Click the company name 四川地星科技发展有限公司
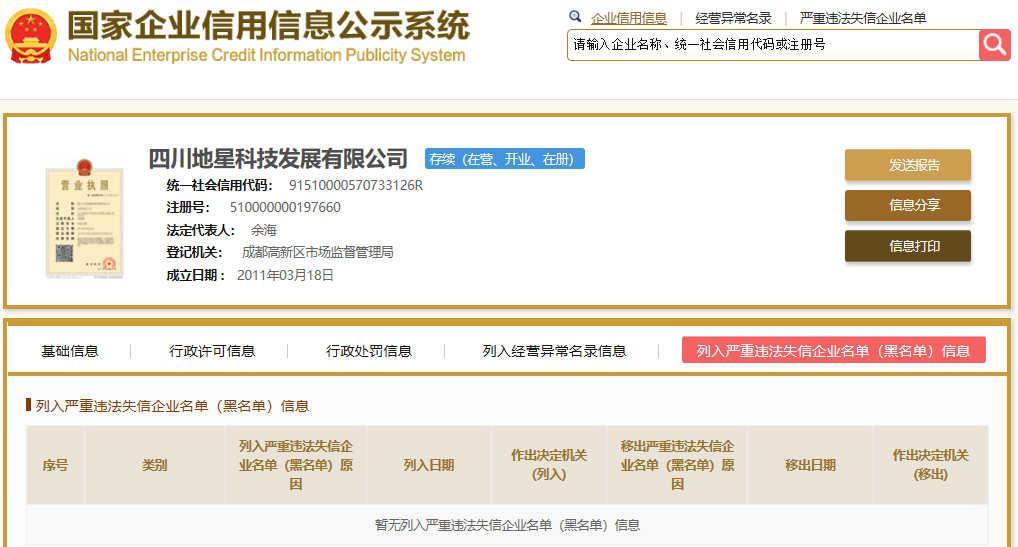The width and height of the screenshot is (1018, 547). 278,158
